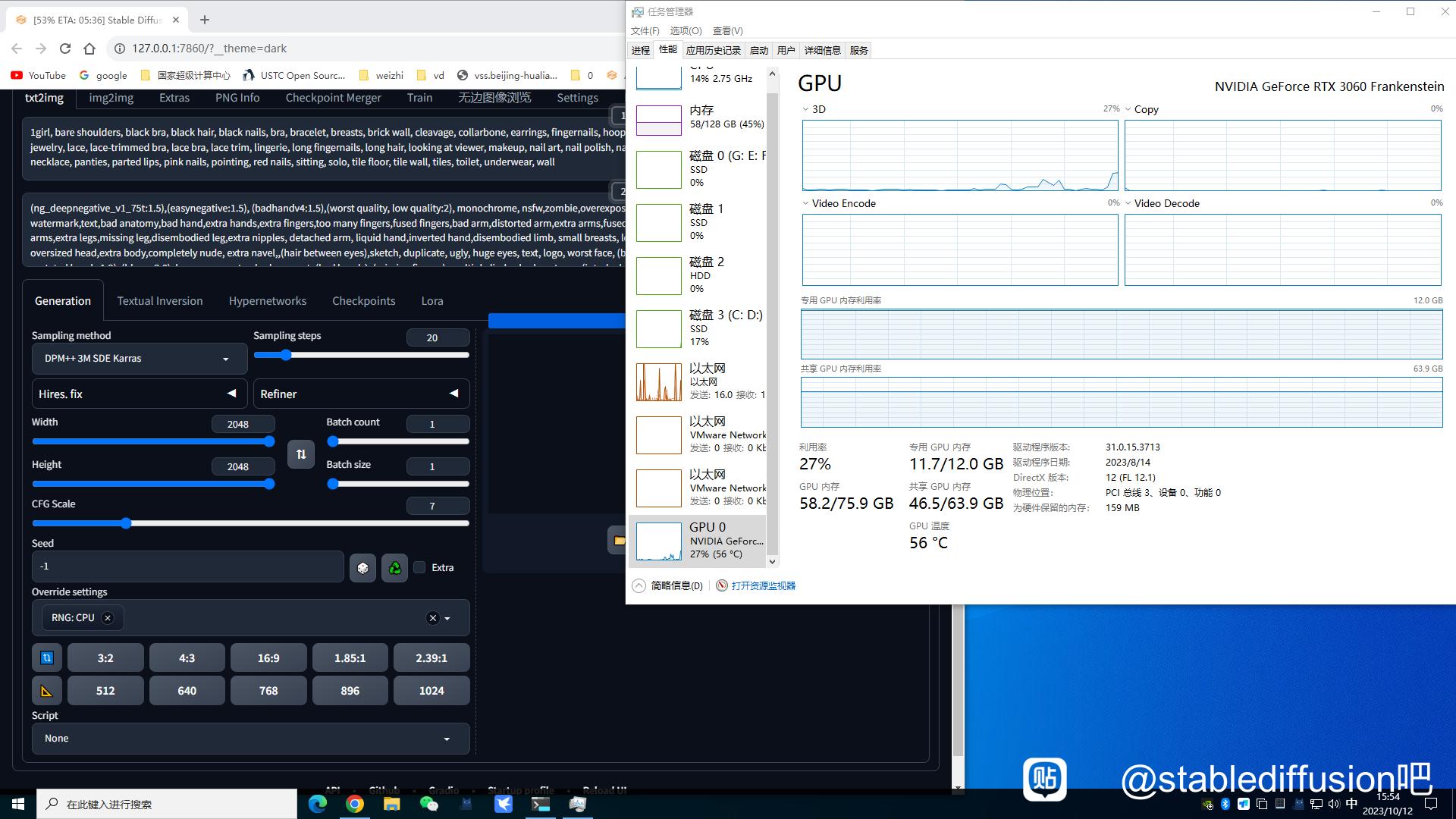Reuse last seed with recycle button
This screenshot has width=1456, height=819.
click(x=394, y=567)
